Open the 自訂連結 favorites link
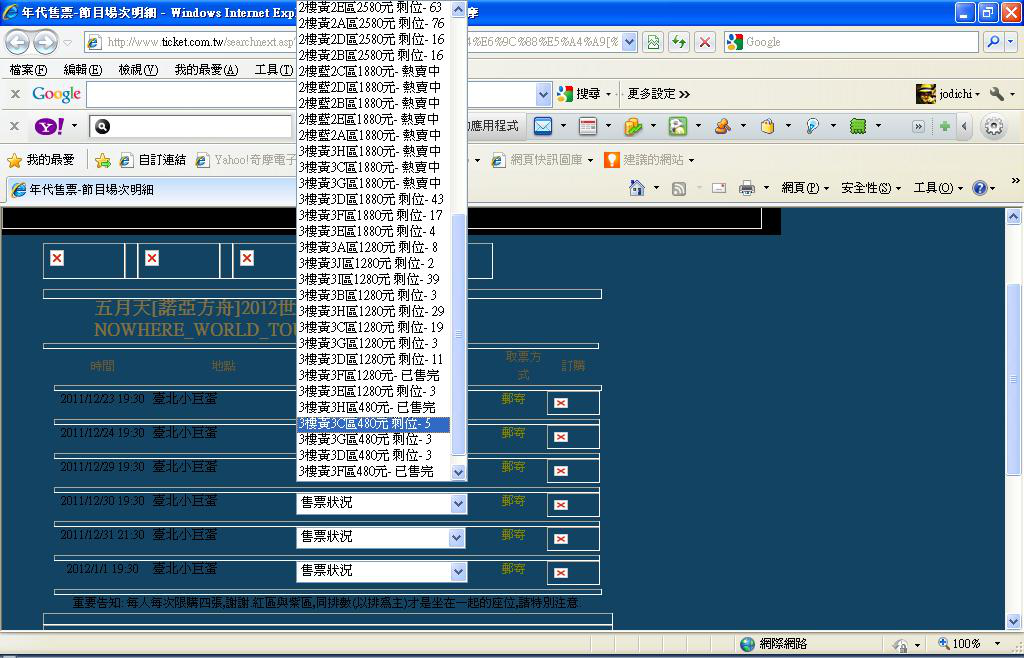 tap(153, 160)
